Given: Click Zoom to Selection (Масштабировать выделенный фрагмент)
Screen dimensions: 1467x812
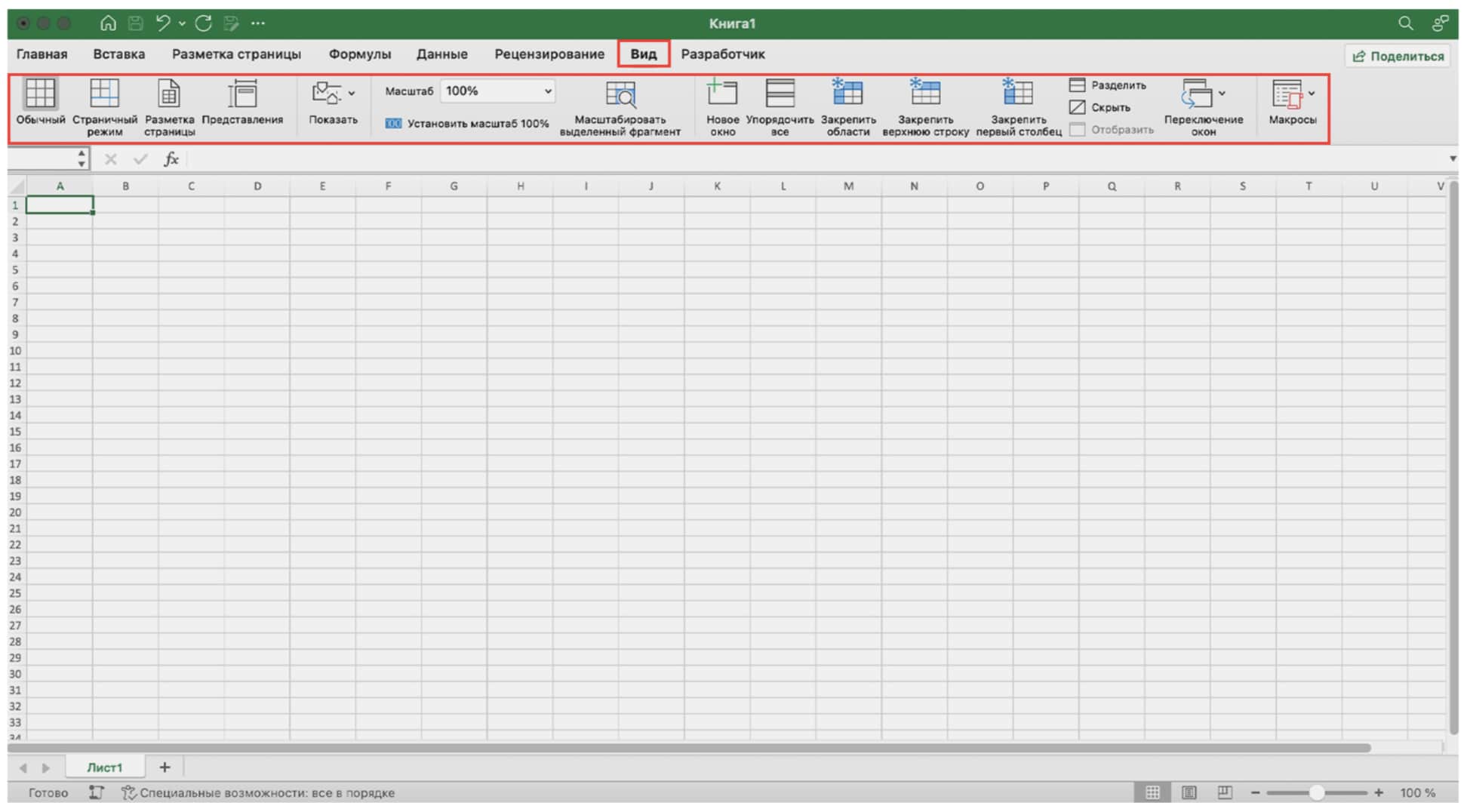Looking at the screenshot, I should pyautogui.click(x=620, y=96).
